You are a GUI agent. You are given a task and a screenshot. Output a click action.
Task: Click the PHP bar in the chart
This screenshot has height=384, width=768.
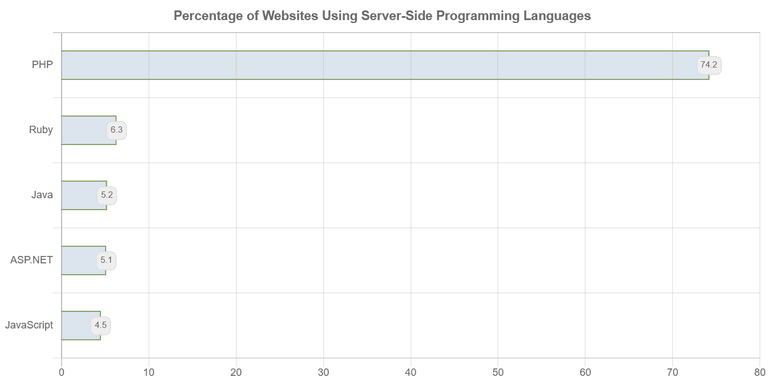pos(385,65)
